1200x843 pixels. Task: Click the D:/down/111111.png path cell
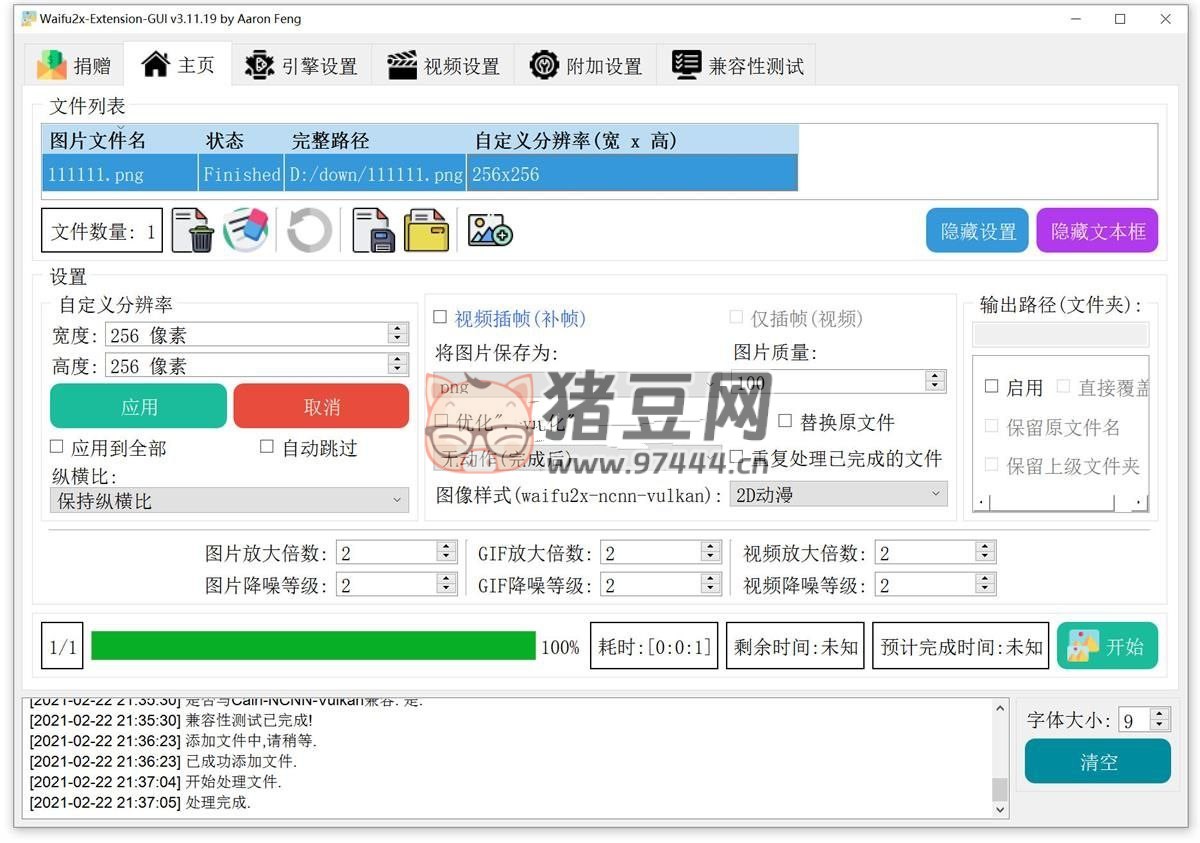pos(375,173)
